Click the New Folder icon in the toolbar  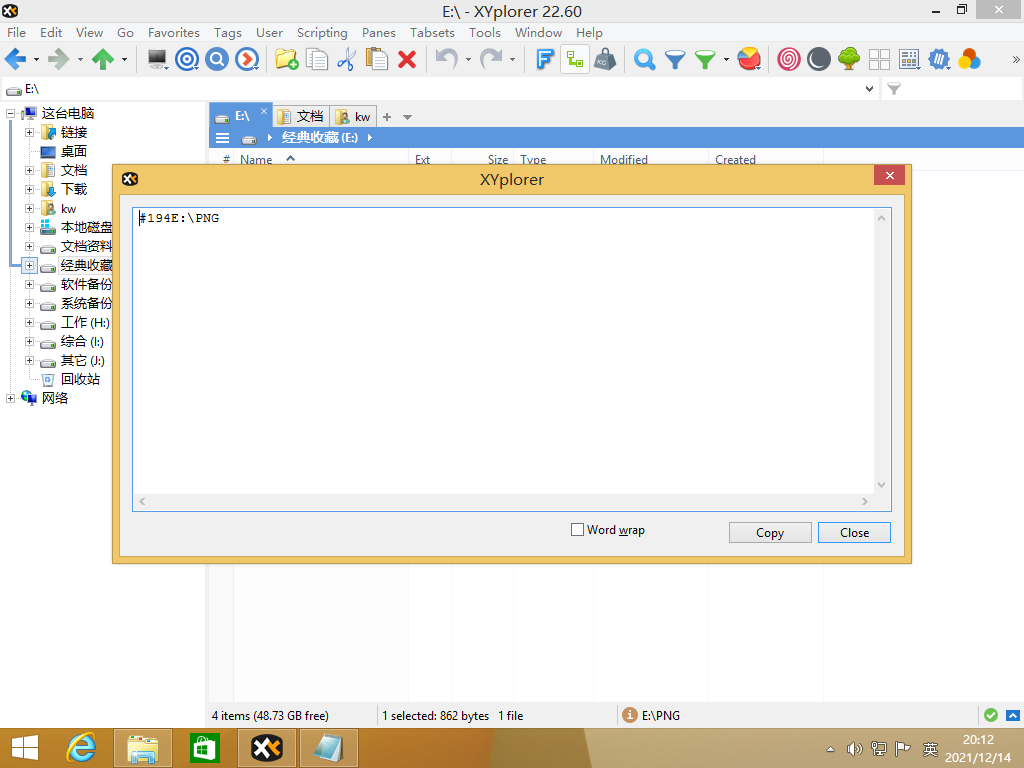286,60
